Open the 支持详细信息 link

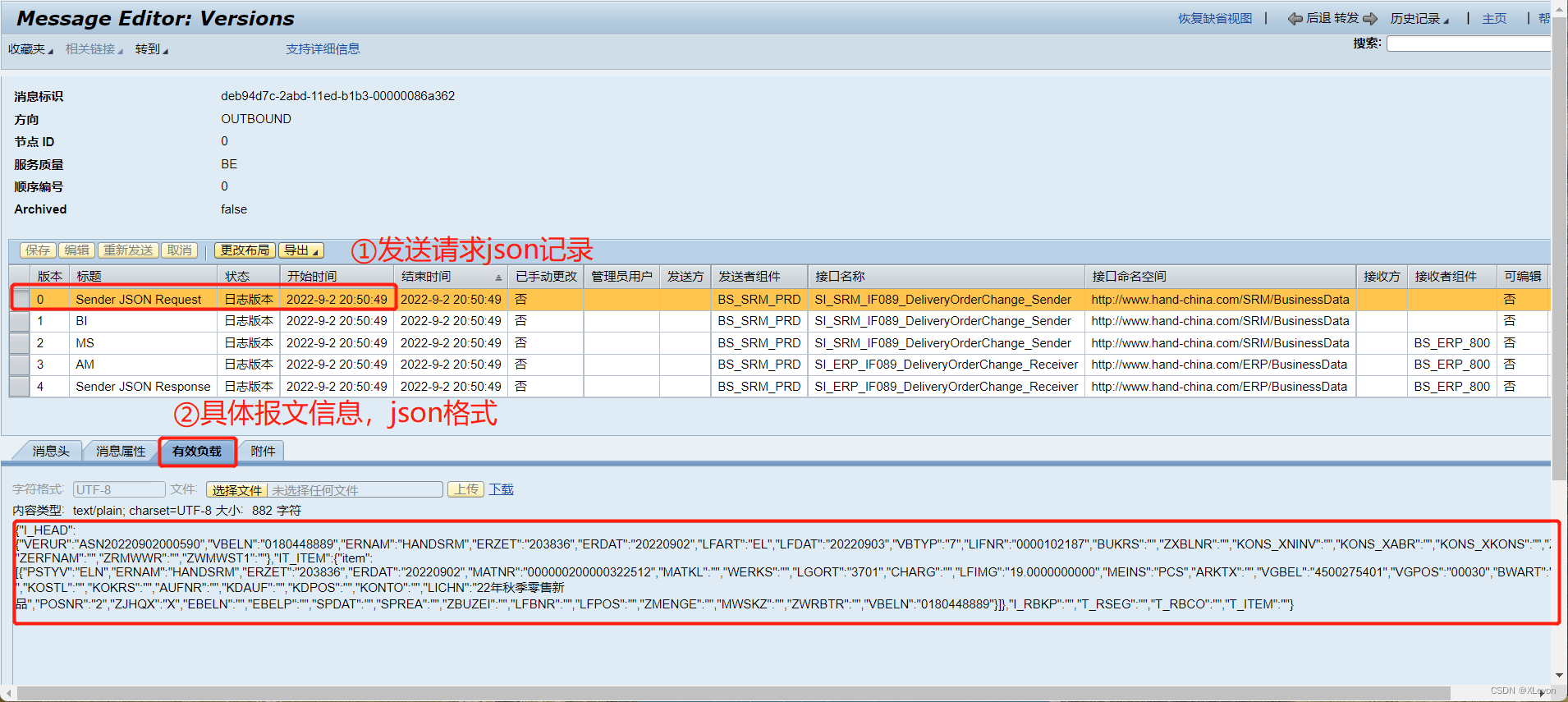click(x=323, y=49)
